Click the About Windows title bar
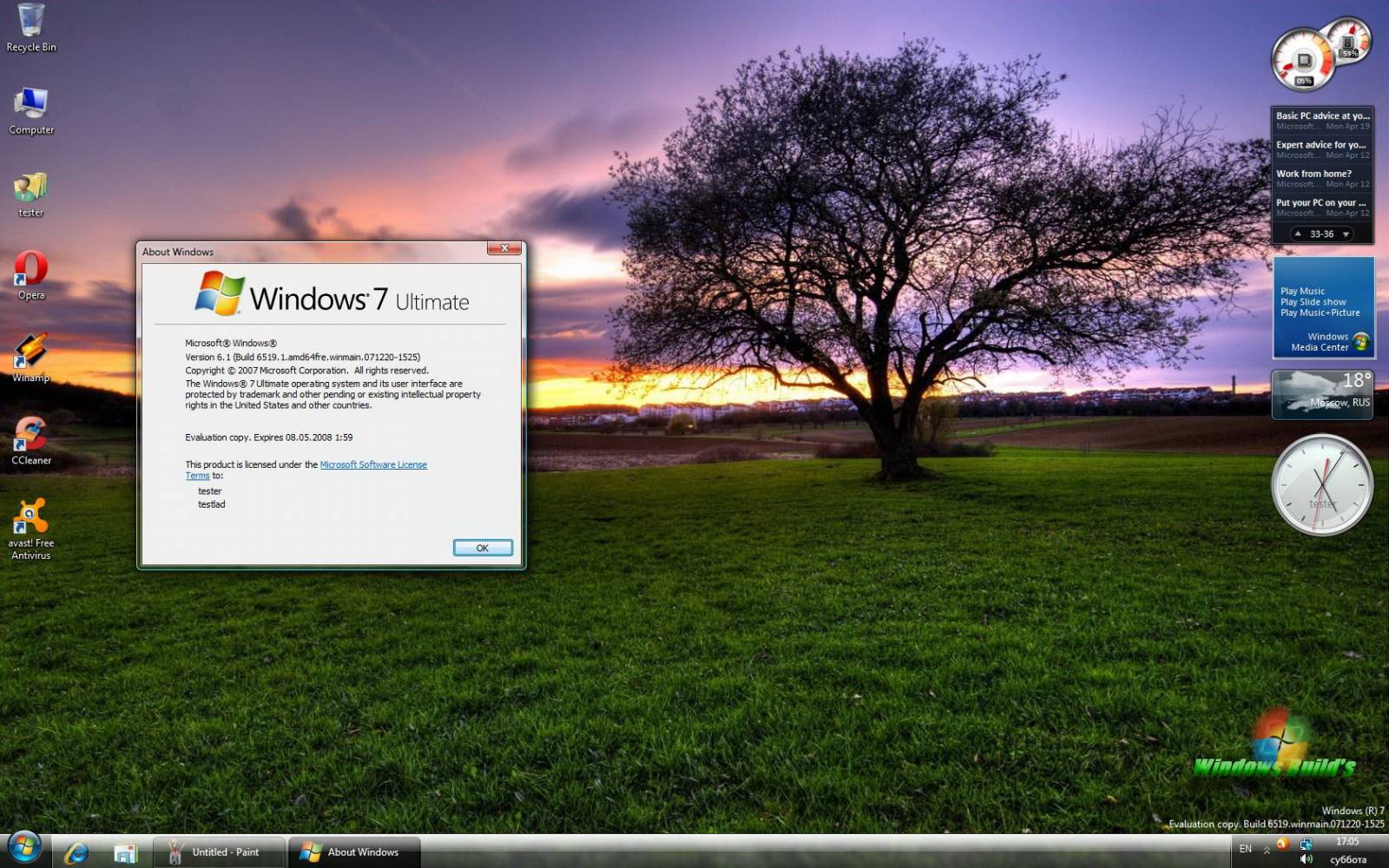Image resolution: width=1389 pixels, height=868 pixels. click(x=313, y=252)
